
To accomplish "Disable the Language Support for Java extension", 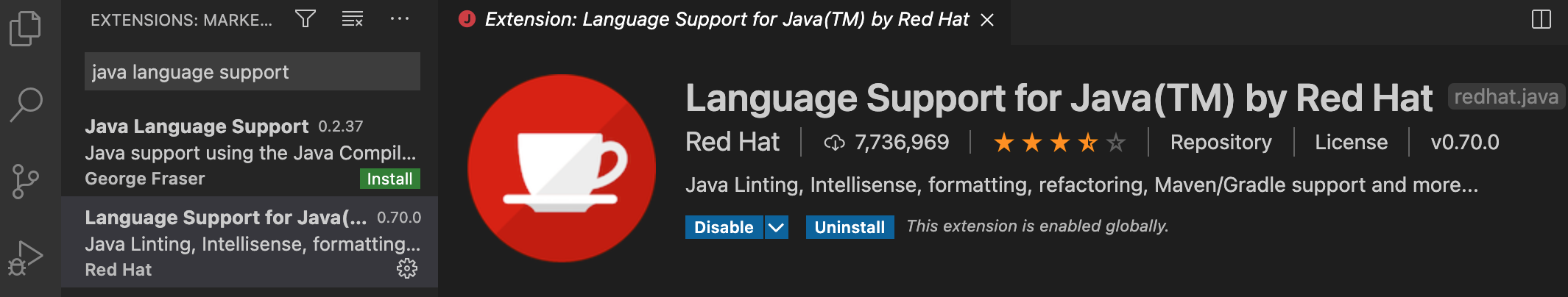I will [724, 227].
